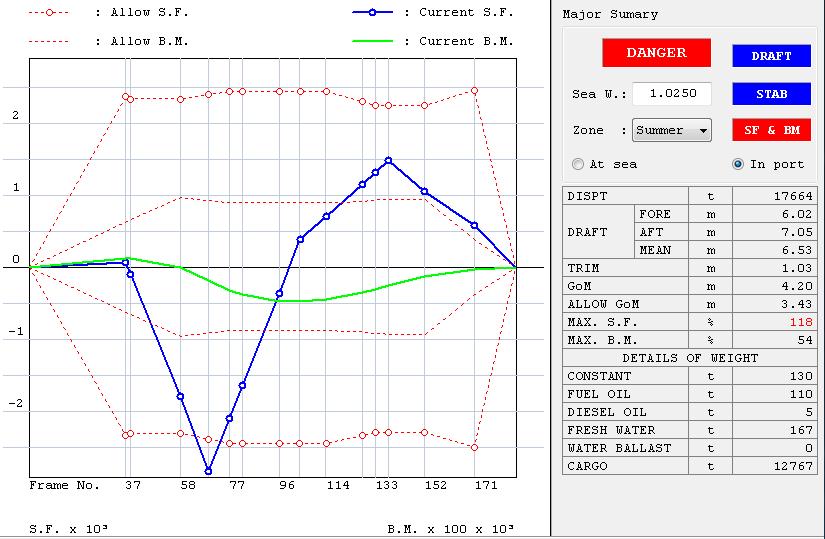Choose the In port radio option

(738, 164)
